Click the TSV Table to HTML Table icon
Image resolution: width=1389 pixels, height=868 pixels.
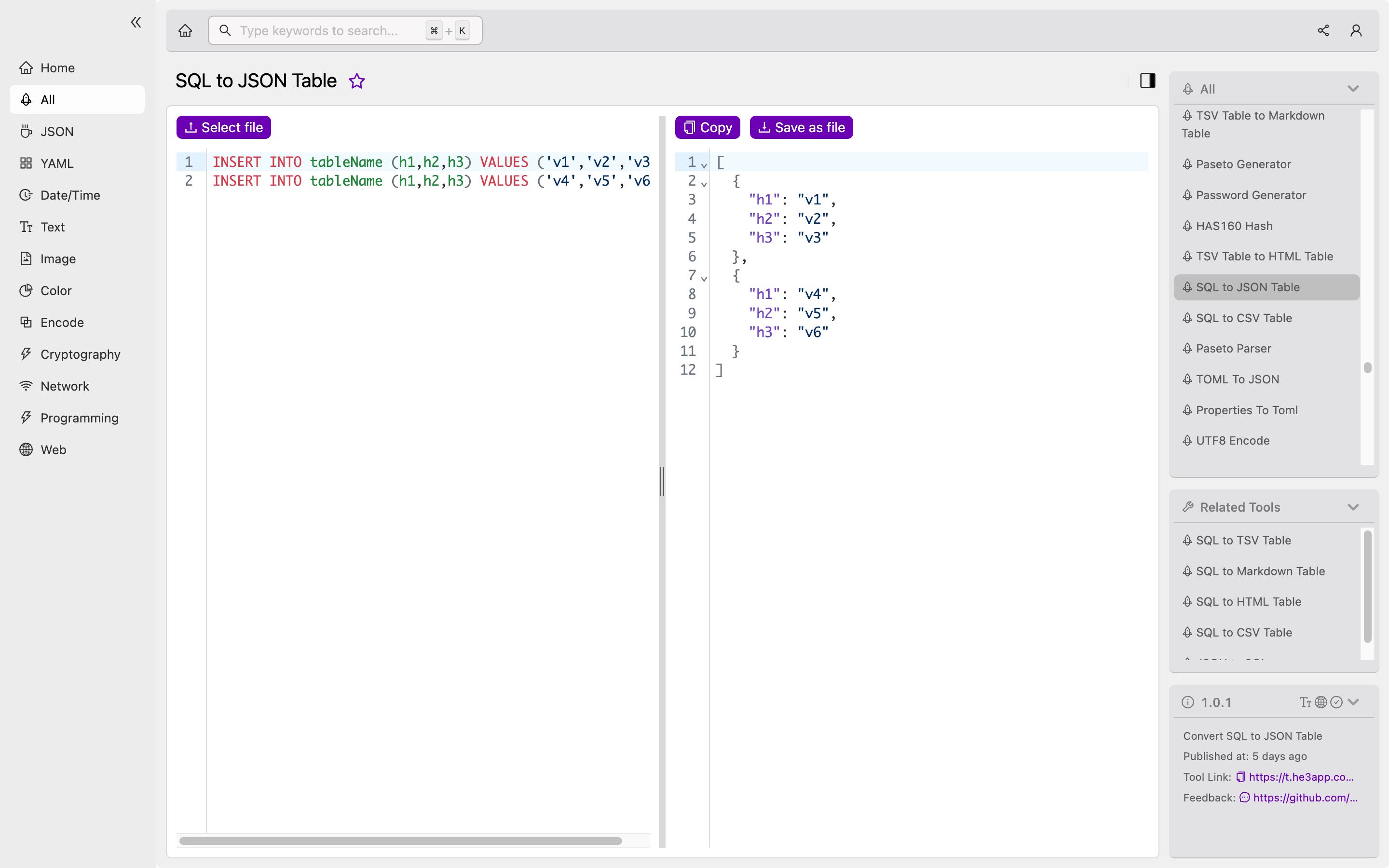point(1188,256)
